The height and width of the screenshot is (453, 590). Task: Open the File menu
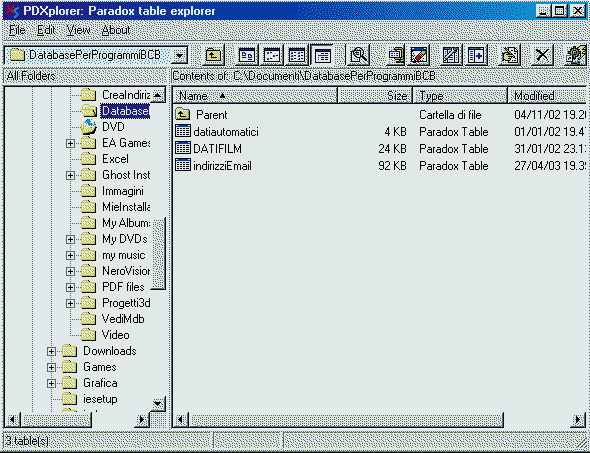click(17, 30)
